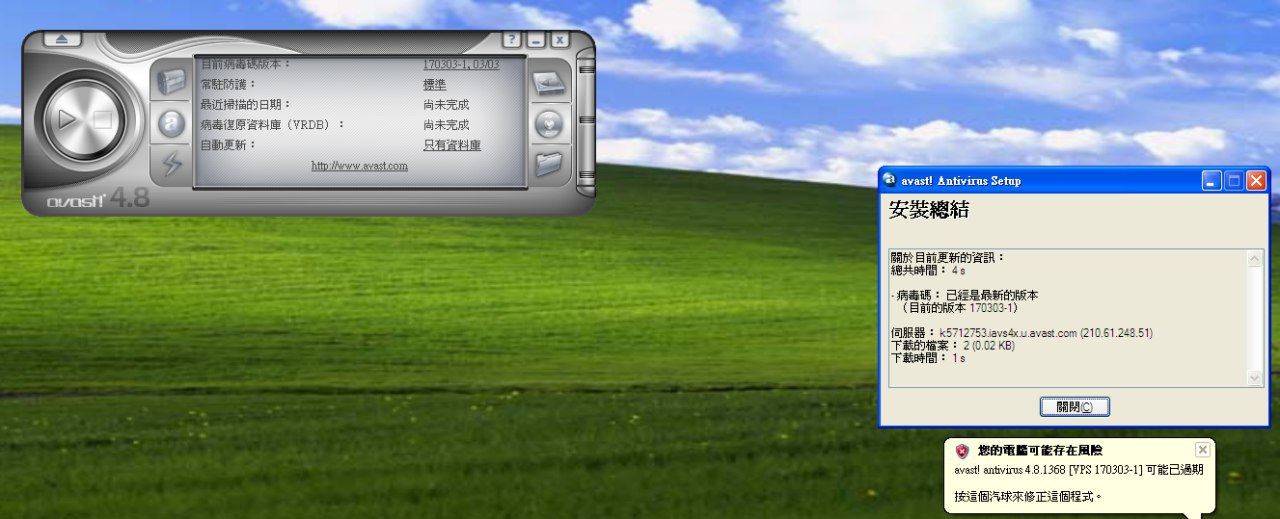This screenshot has height=519, width=1280.
Task: Select local hard disks scan icon
Action: pos(549,84)
